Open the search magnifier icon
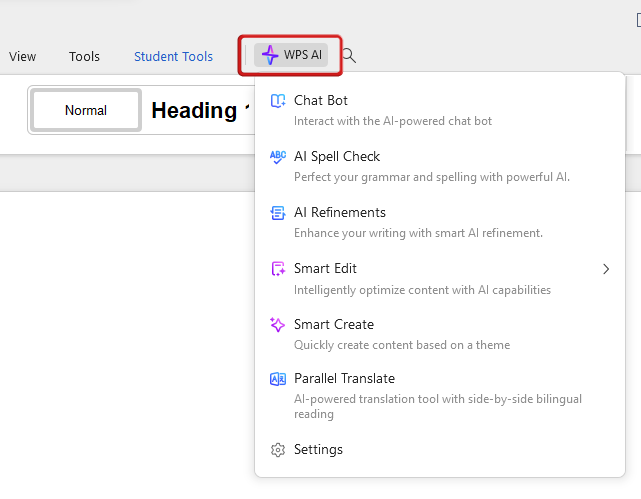 [x=349, y=56]
